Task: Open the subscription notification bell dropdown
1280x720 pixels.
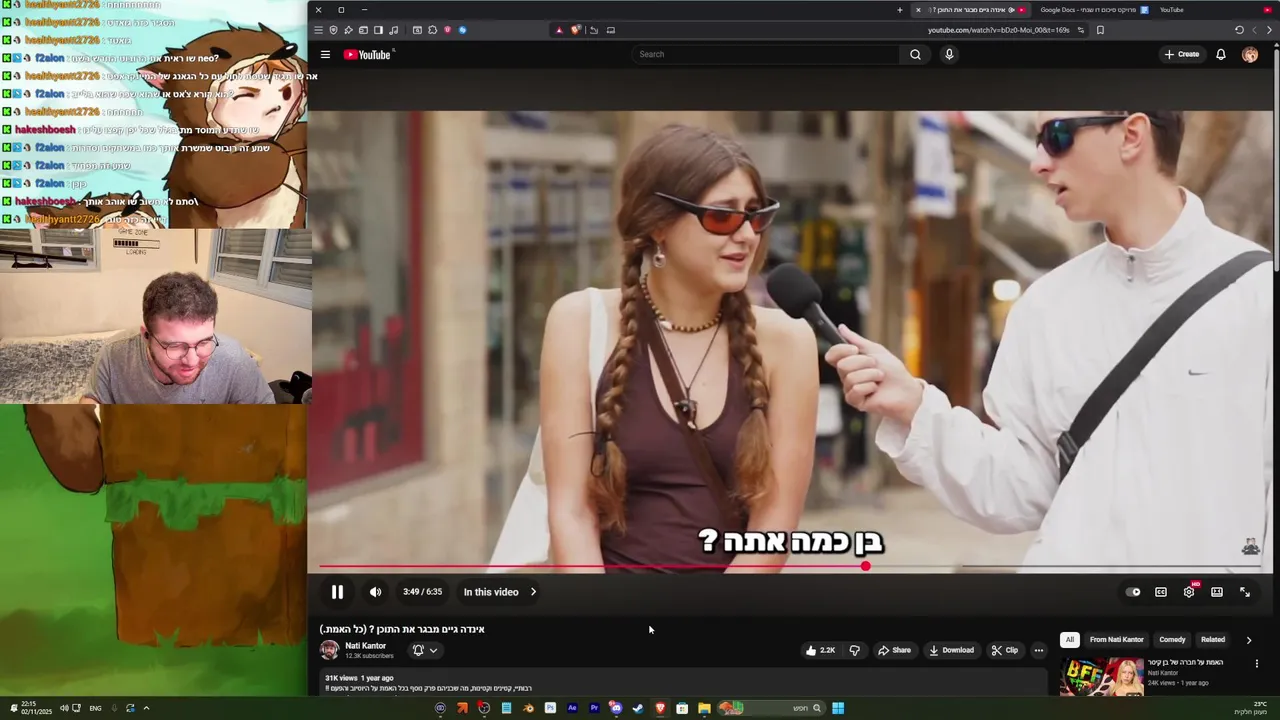Action: (x=425, y=650)
